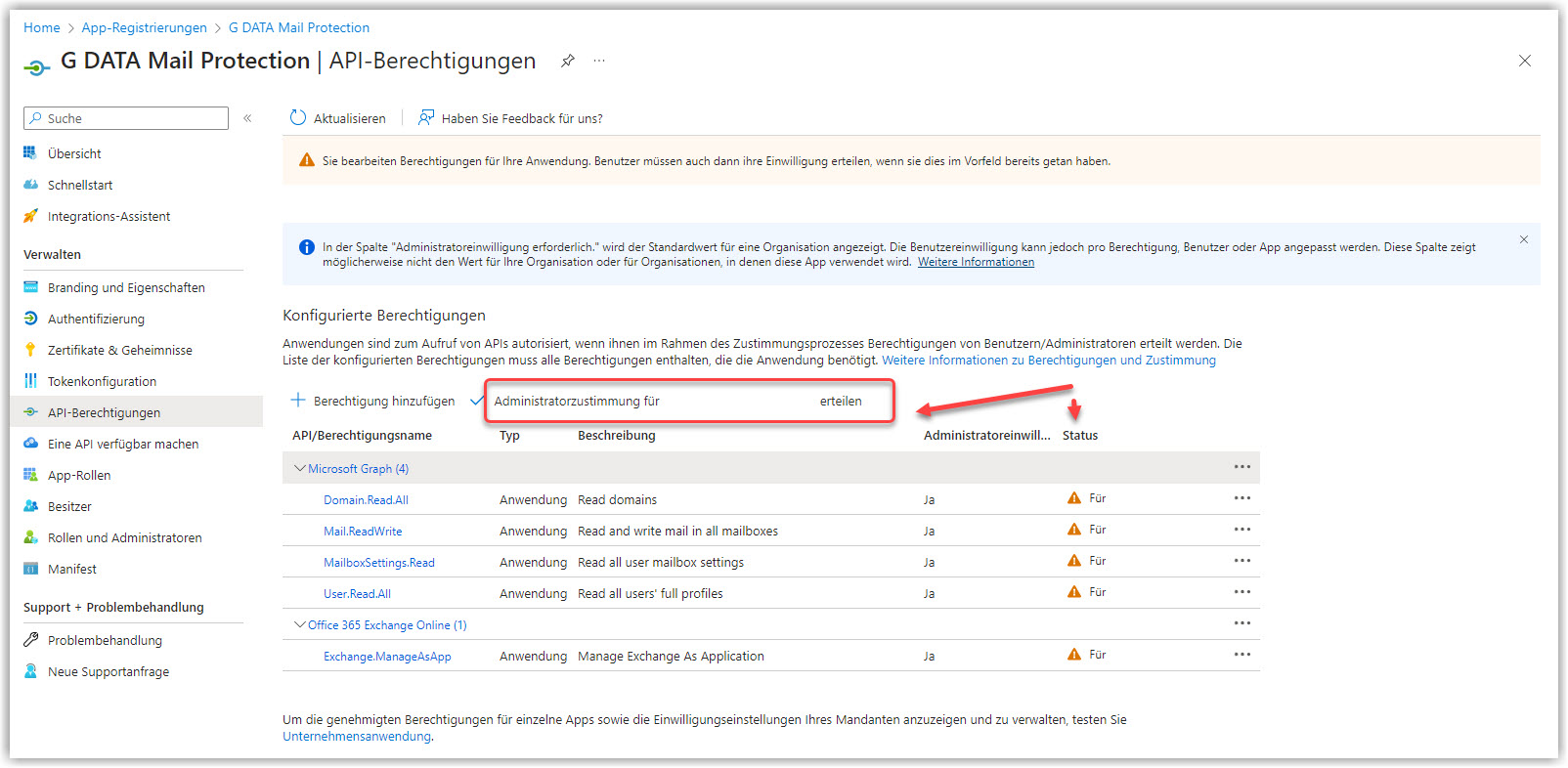This screenshot has height=768, width=1568.
Task: Click the Integrations-Assistent rocket icon
Action: pos(30,216)
